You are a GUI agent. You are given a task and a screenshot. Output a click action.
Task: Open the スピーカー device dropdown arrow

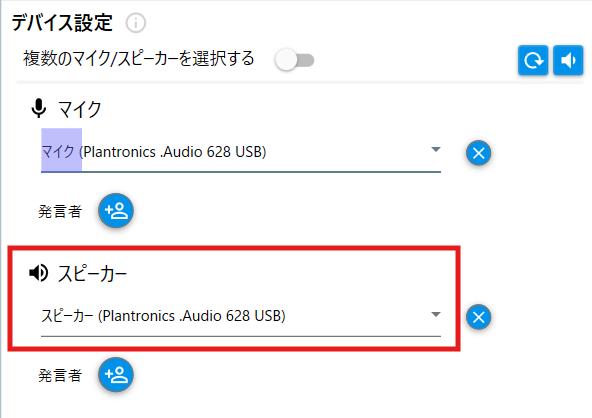436,314
